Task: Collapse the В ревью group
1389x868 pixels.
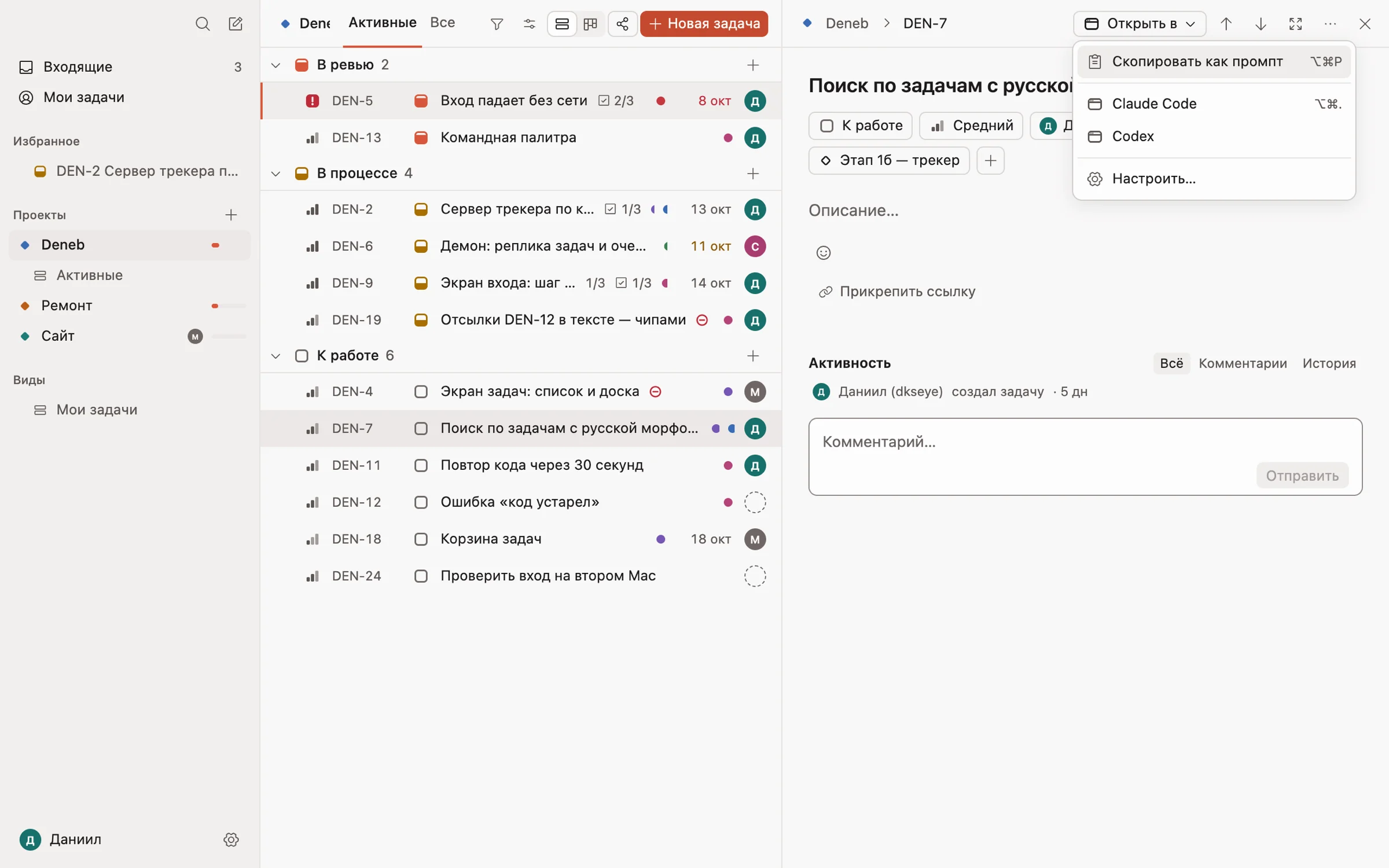Action: click(275, 65)
